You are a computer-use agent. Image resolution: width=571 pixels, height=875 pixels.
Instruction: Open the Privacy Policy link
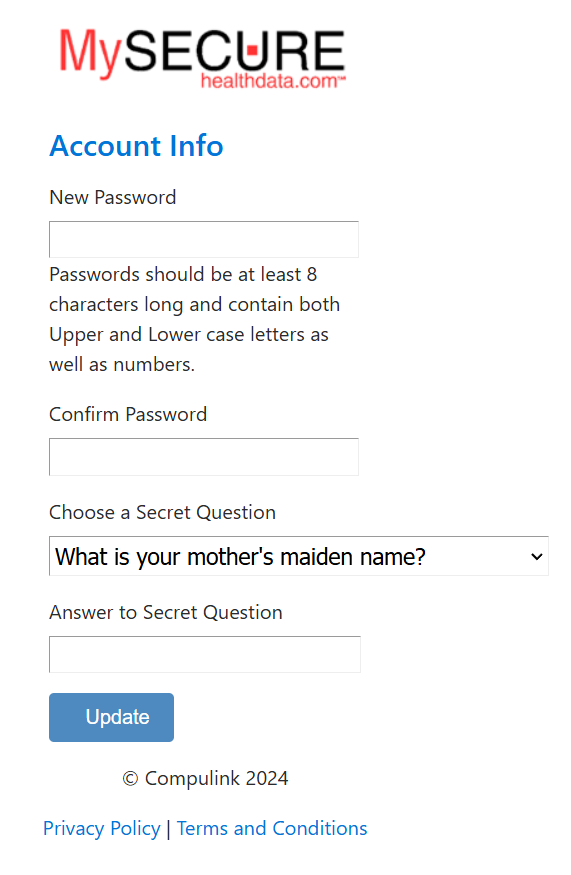102,829
